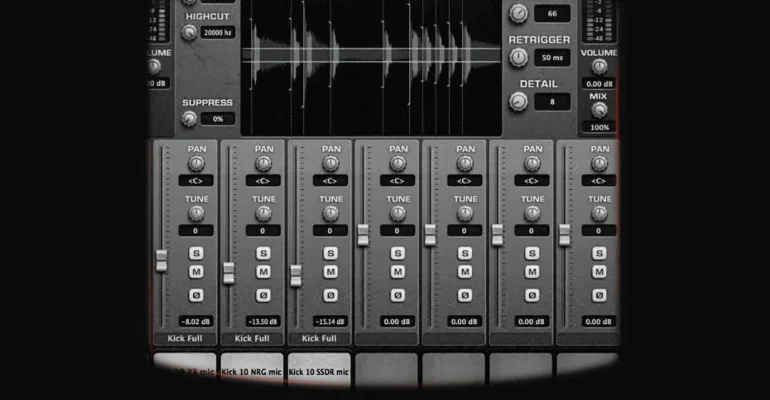Image resolution: width=770 pixels, height=400 pixels.
Task: Mute the last mixer channel on right
Action: click(x=599, y=272)
